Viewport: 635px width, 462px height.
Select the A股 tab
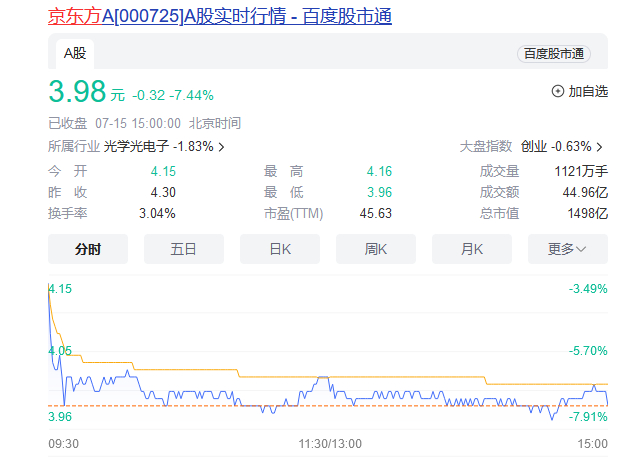pyautogui.click(x=75, y=53)
